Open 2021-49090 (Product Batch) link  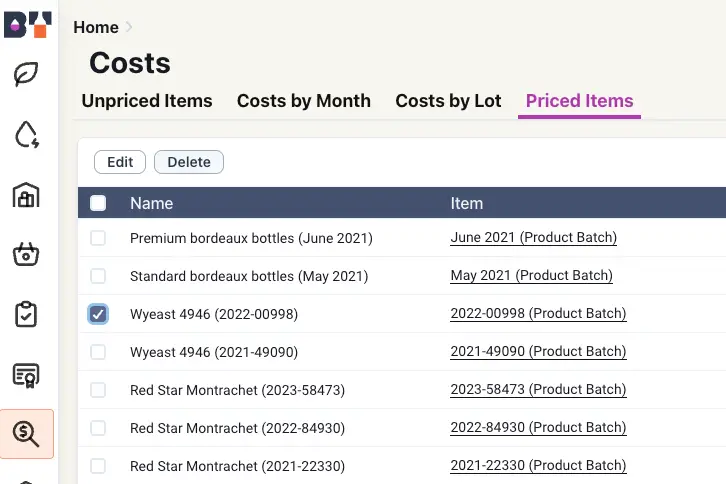click(x=538, y=351)
